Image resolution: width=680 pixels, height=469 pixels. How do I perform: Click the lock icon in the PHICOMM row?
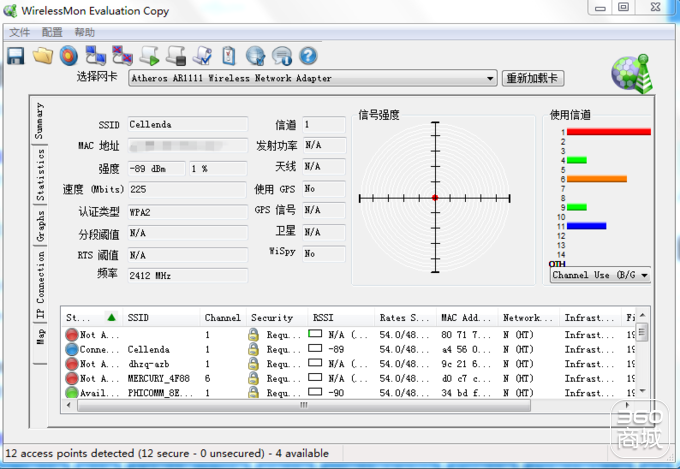point(253,393)
